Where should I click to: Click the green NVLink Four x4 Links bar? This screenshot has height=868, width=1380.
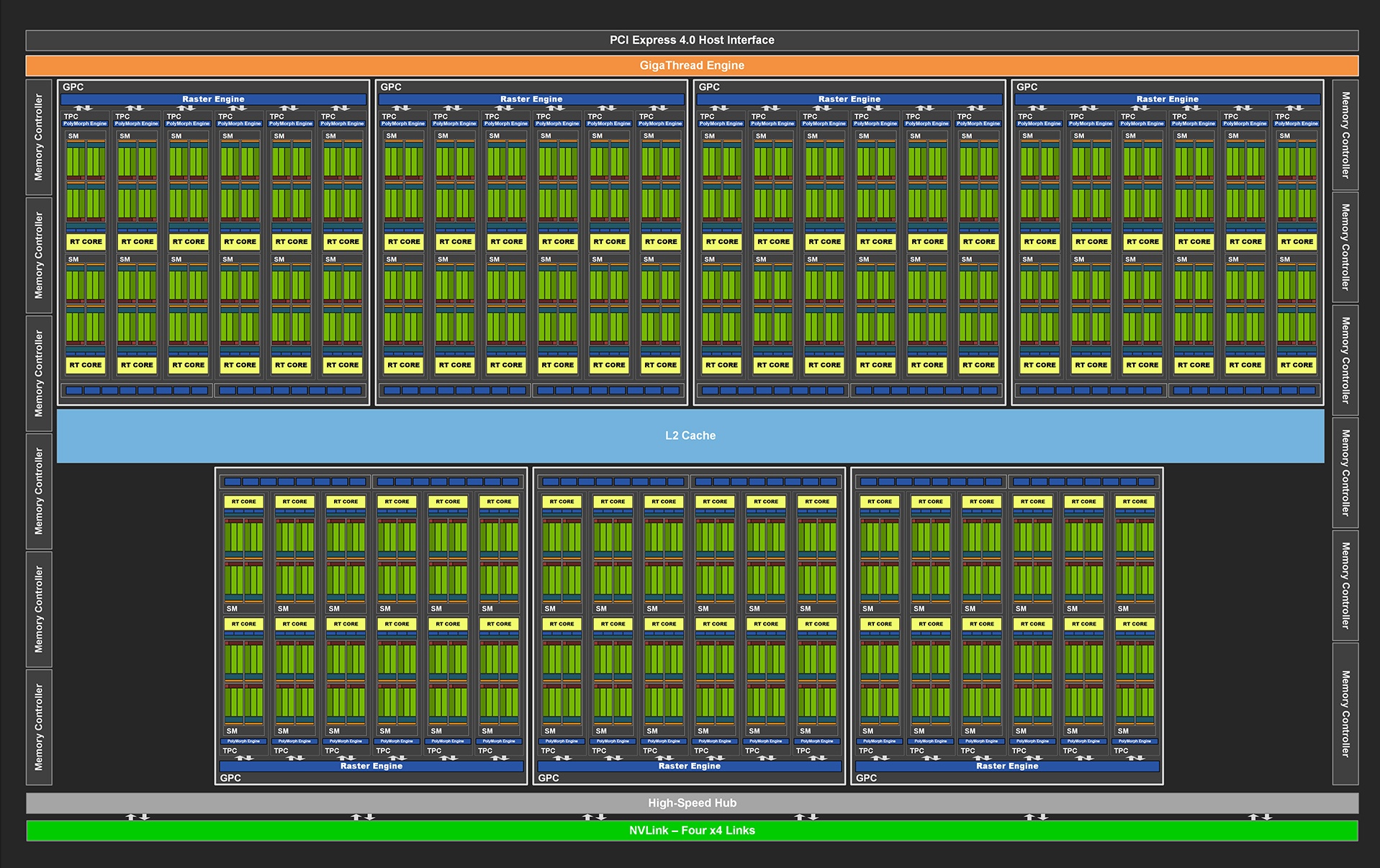(x=692, y=831)
